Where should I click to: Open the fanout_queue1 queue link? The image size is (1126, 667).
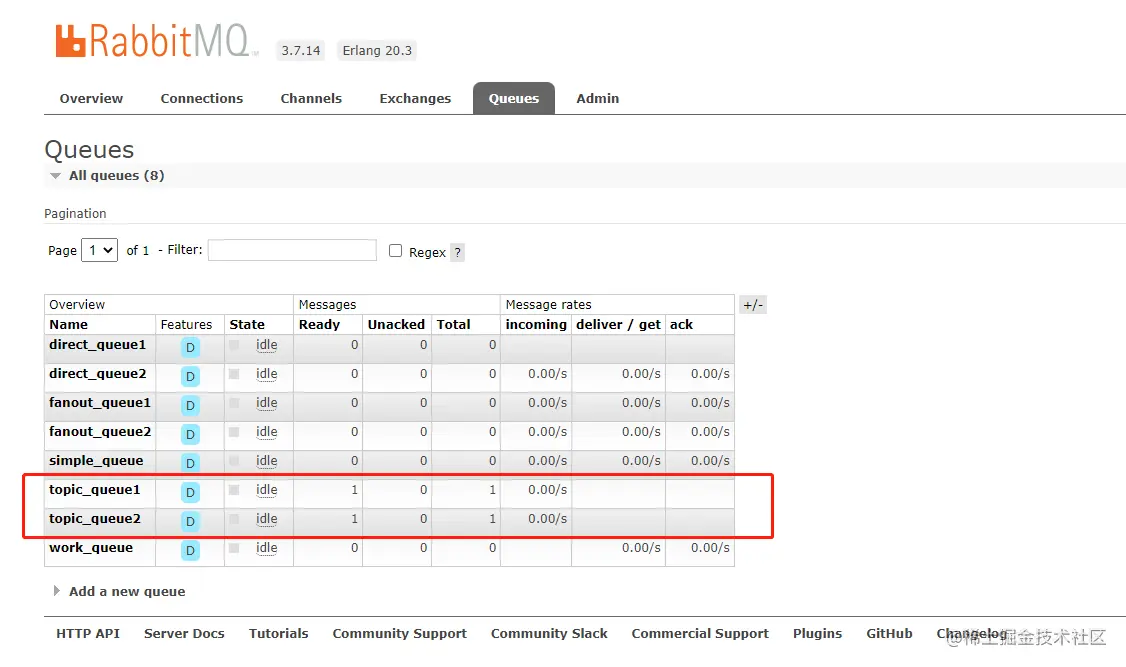click(x=100, y=403)
